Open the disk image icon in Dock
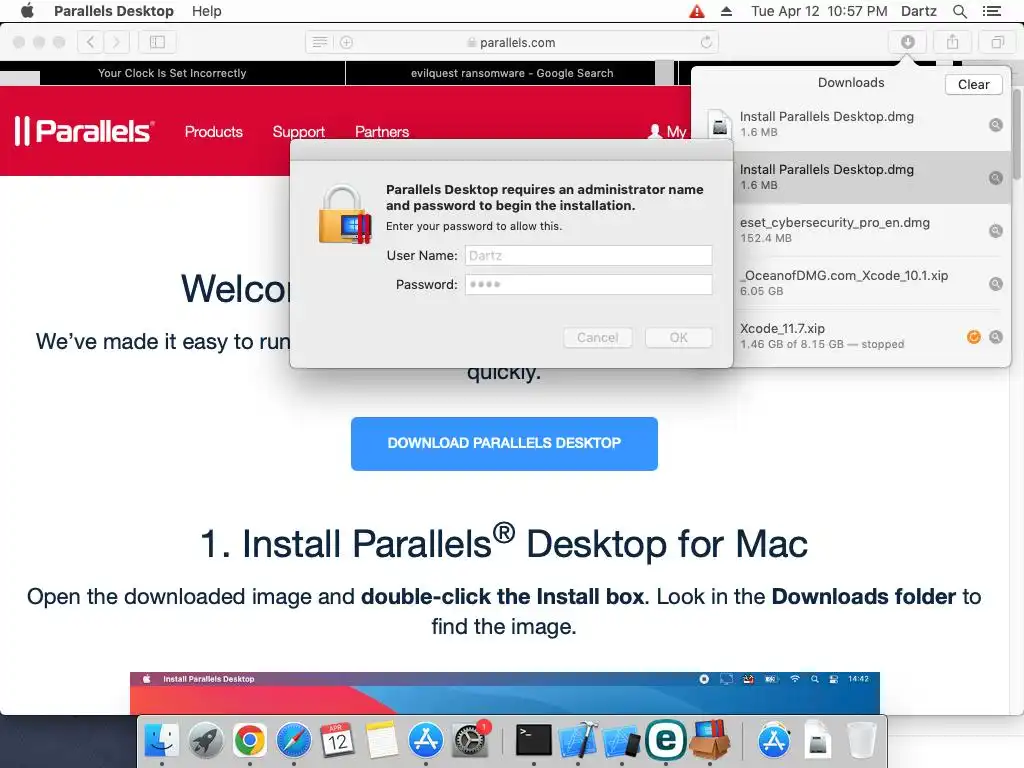The height and width of the screenshot is (768, 1024). (x=817, y=741)
